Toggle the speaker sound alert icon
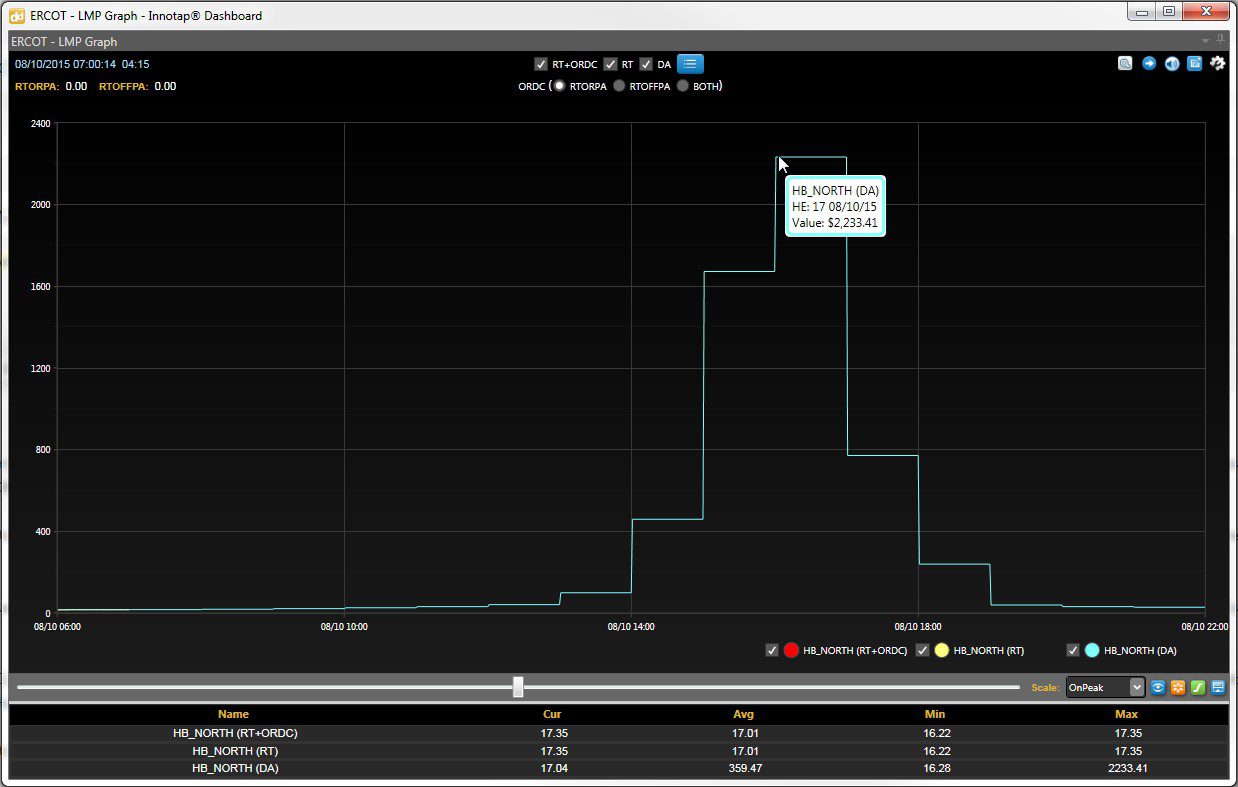The width and height of the screenshot is (1238, 787). 1172,63
